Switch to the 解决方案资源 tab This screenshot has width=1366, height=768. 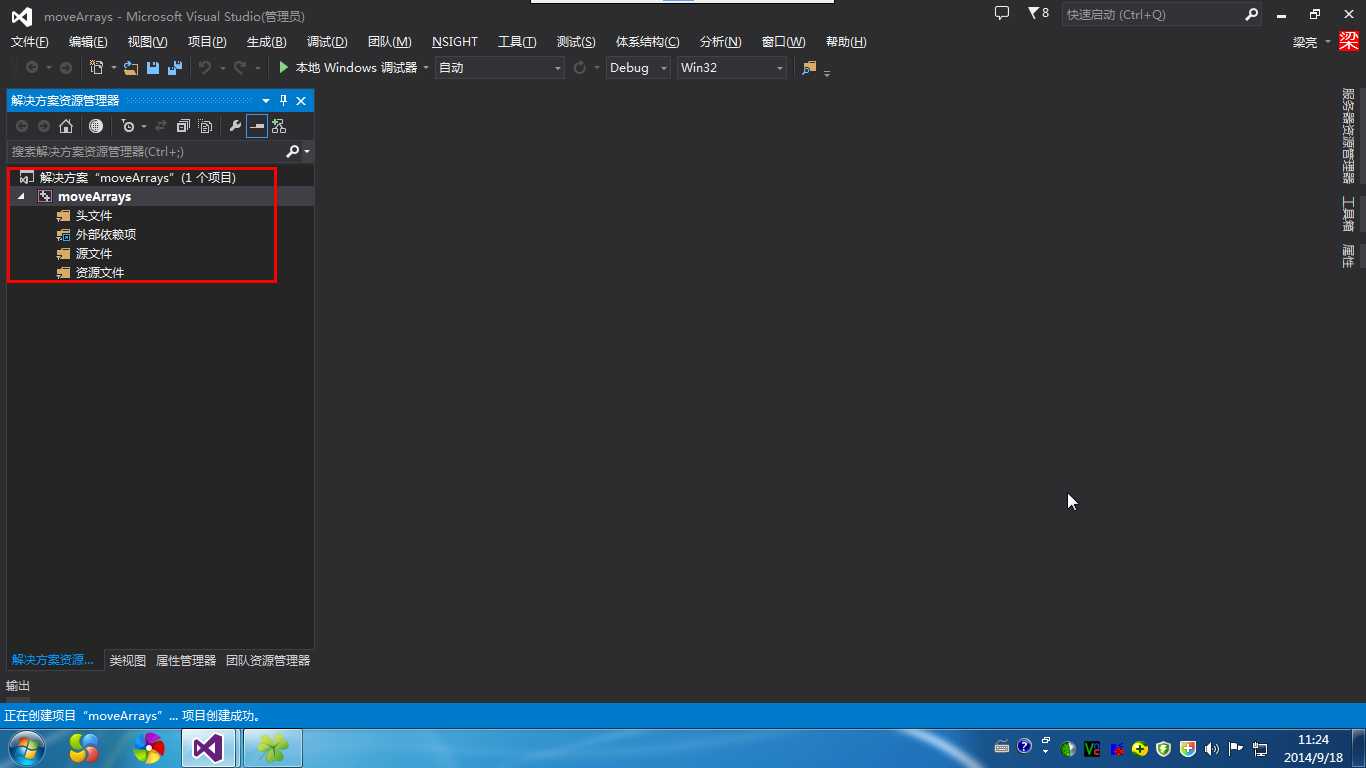[52, 660]
